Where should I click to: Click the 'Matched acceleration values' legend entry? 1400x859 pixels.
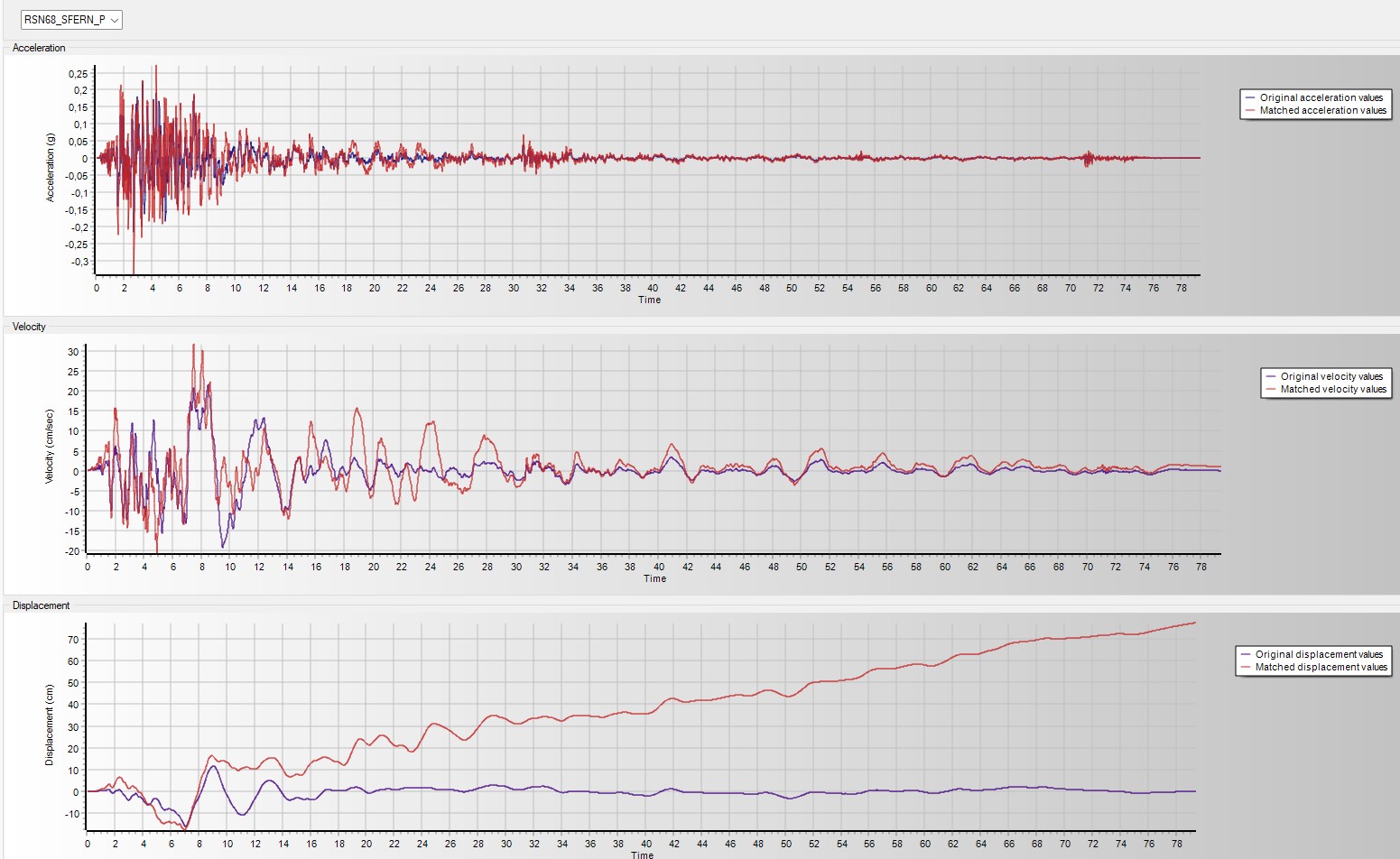pyautogui.click(x=1322, y=110)
